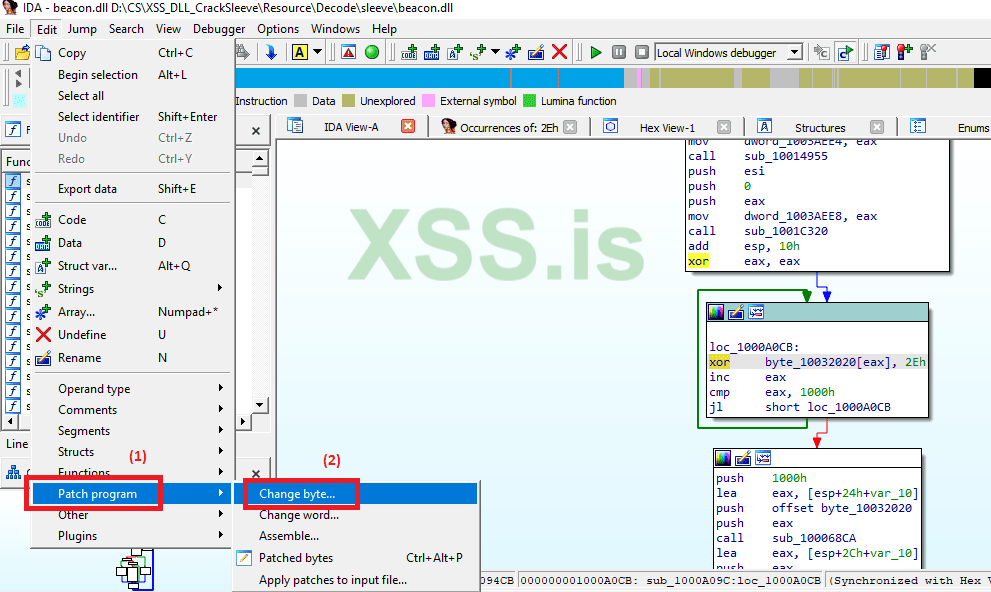Click the functions list scroll-down arrow

(x=260, y=404)
